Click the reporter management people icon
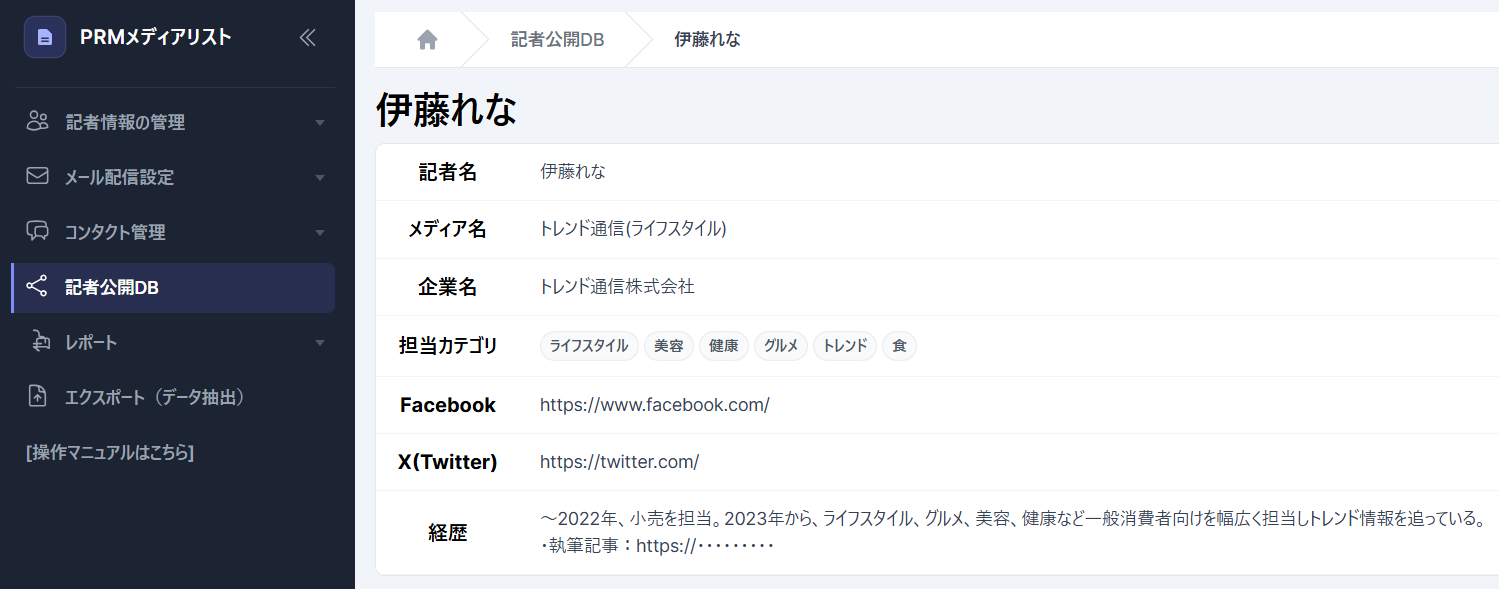Image resolution: width=1499 pixels, height=589 pixels. pos(38,122)
